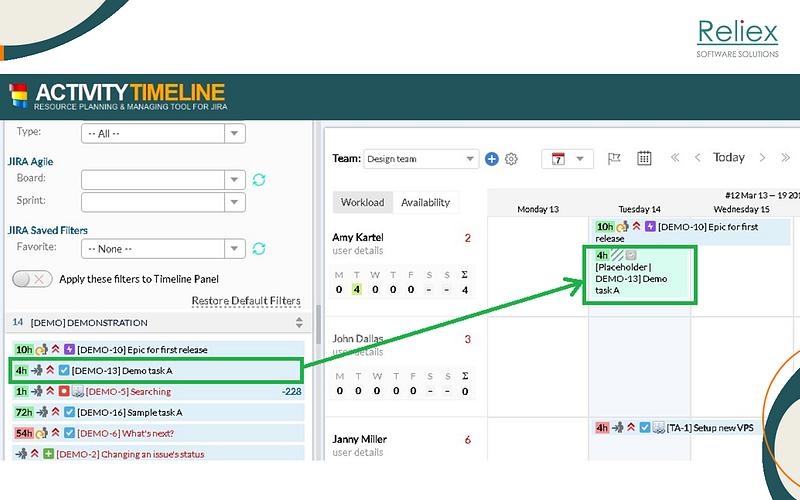800x500 pixels.
Task: Click grey checkbox icon on placeholder card
Action: tap(631, 255)
